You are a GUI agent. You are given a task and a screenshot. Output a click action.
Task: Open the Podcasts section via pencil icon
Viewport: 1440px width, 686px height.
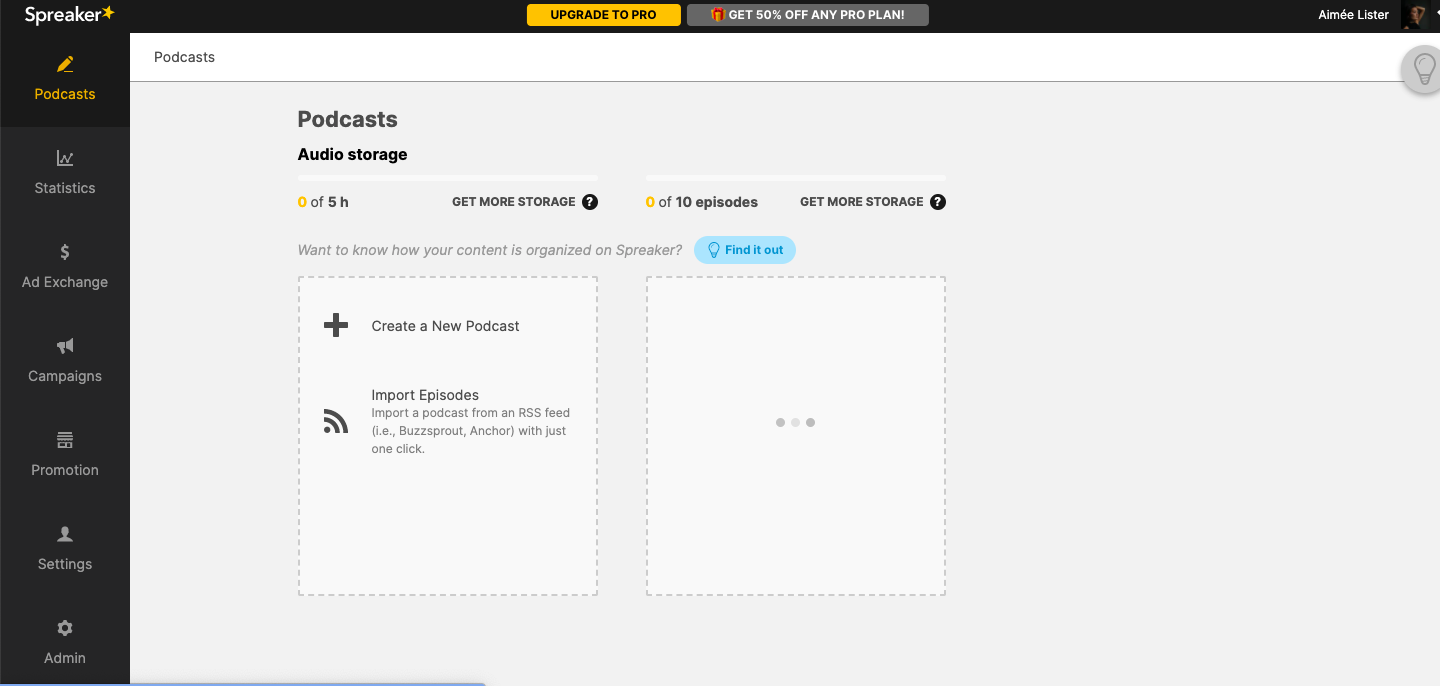point(64,63)
